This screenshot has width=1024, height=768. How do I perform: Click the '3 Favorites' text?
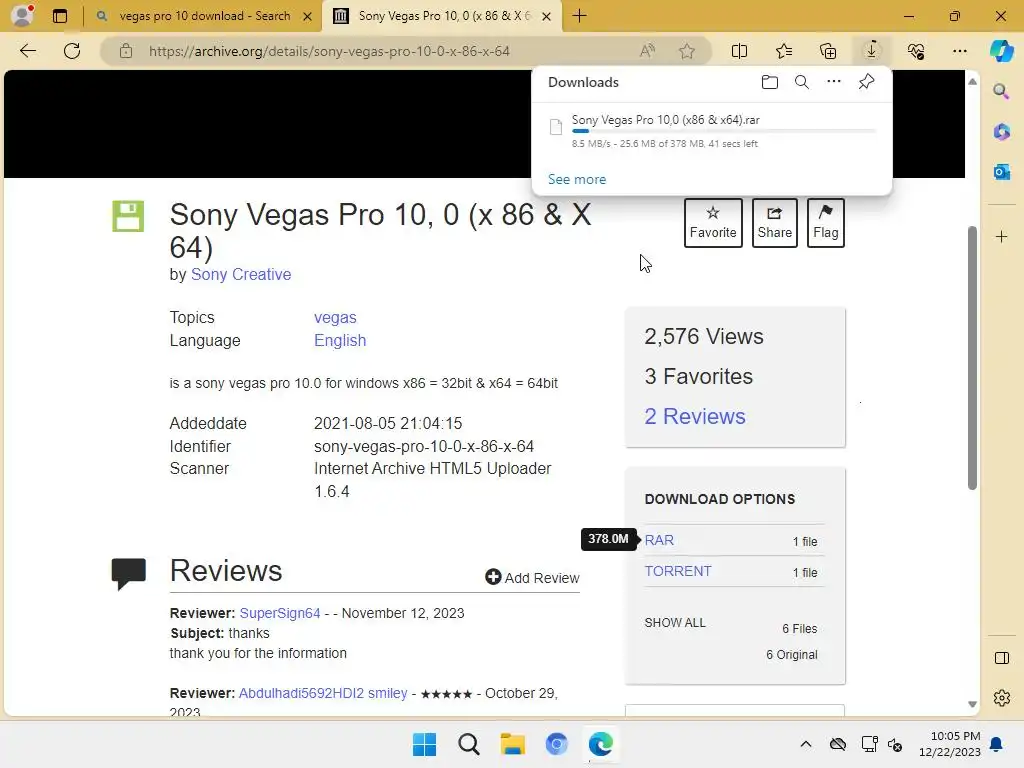(698, 376)
